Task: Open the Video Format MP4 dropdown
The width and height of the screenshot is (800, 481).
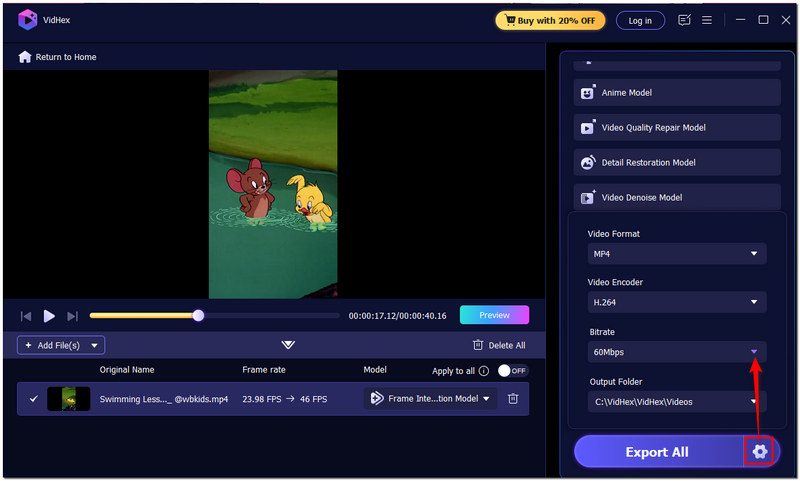Action: coord(677,254)
